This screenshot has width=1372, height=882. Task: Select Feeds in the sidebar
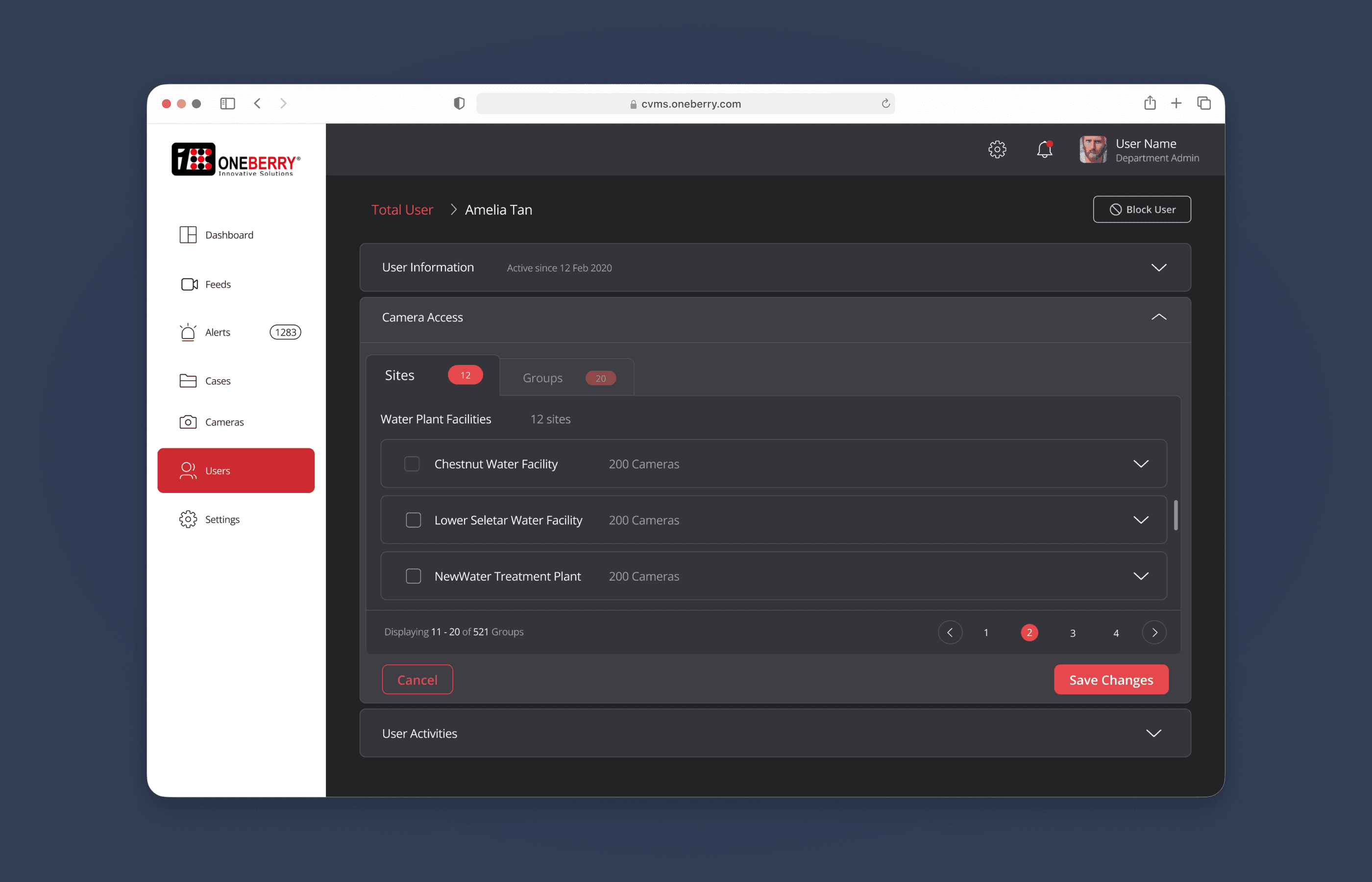[x=218, y=284]
